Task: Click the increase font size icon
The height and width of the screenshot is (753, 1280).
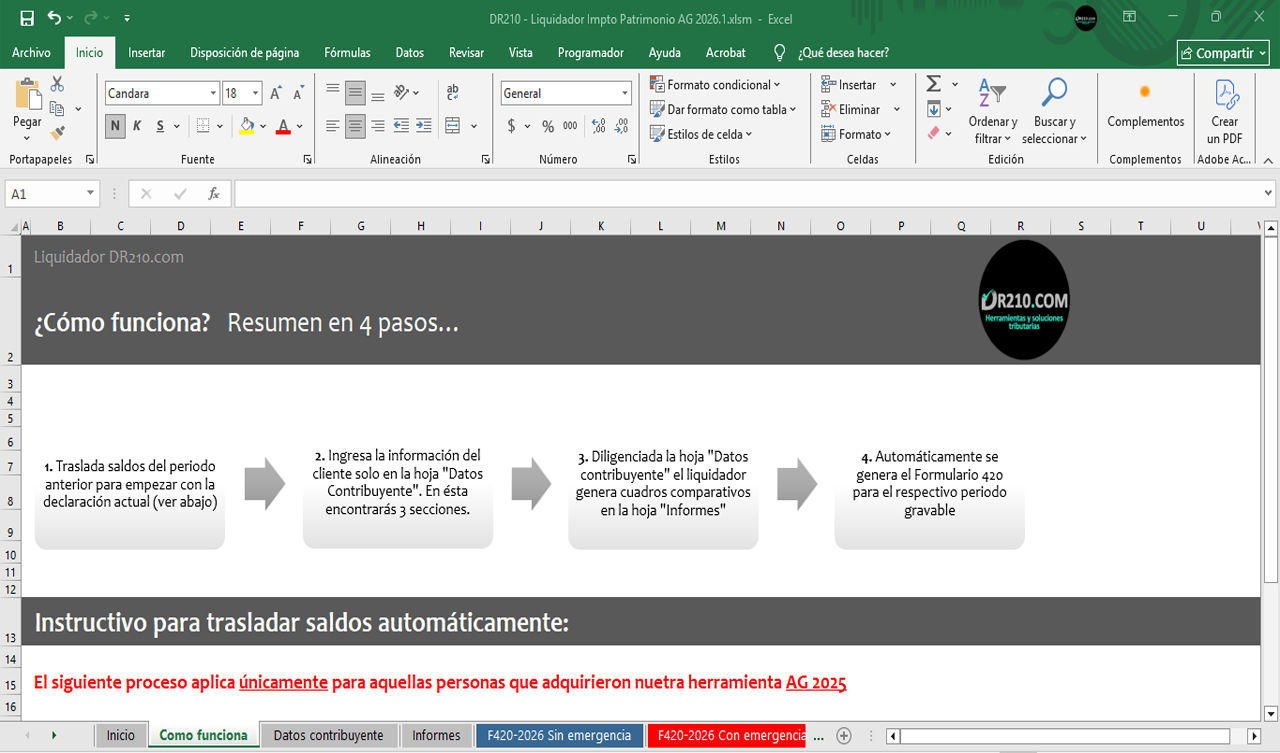Action: [276, 93]
